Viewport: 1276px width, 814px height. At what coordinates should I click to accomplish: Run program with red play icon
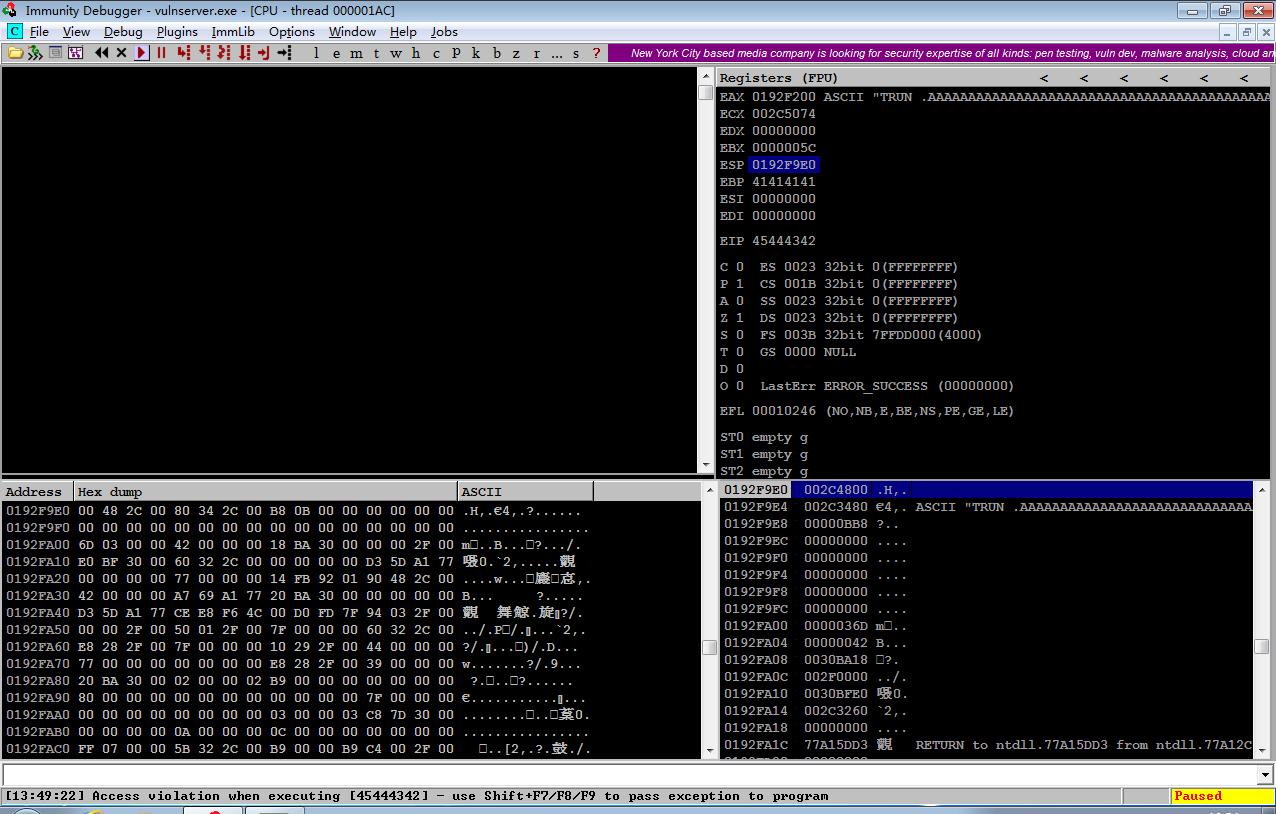coord(141,53)
